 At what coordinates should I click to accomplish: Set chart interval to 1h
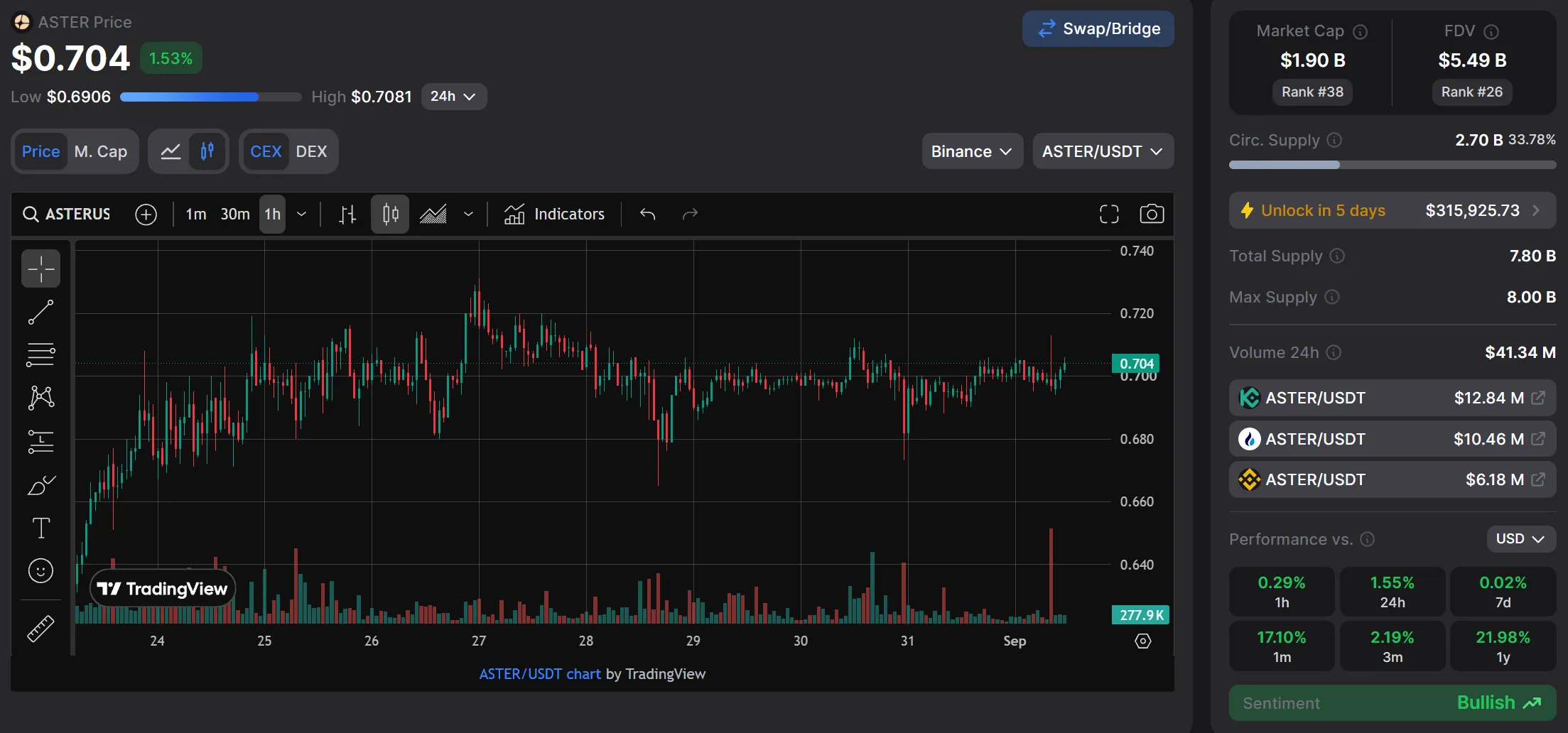(272, 214)
